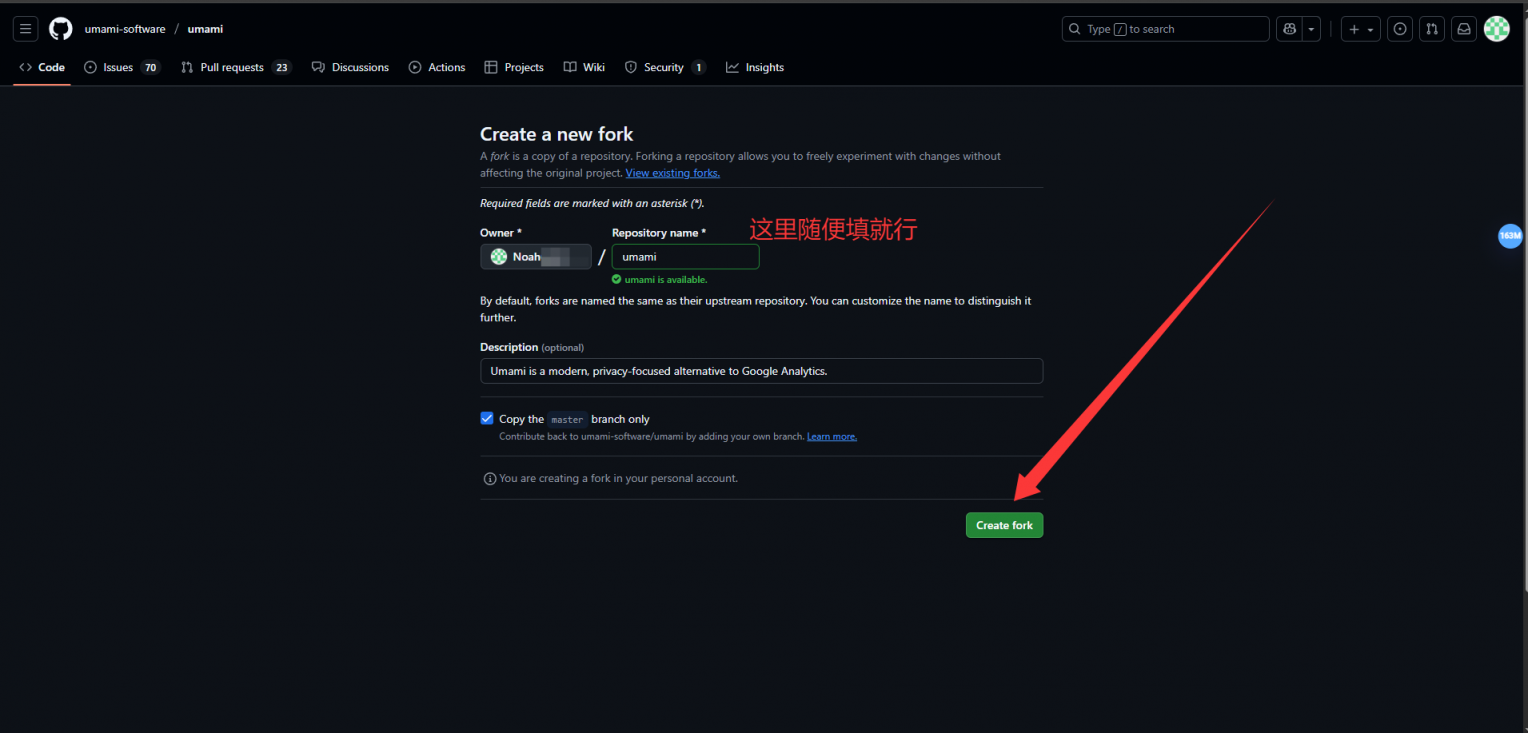Open the Learn more link

tap(832, 437)
